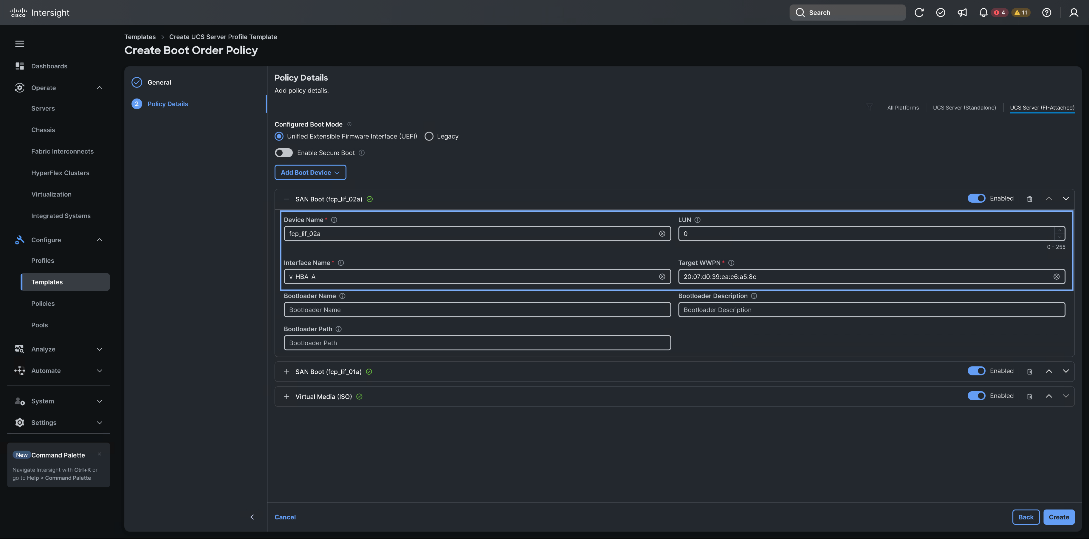Open the user profile icon

point(1074,13)
